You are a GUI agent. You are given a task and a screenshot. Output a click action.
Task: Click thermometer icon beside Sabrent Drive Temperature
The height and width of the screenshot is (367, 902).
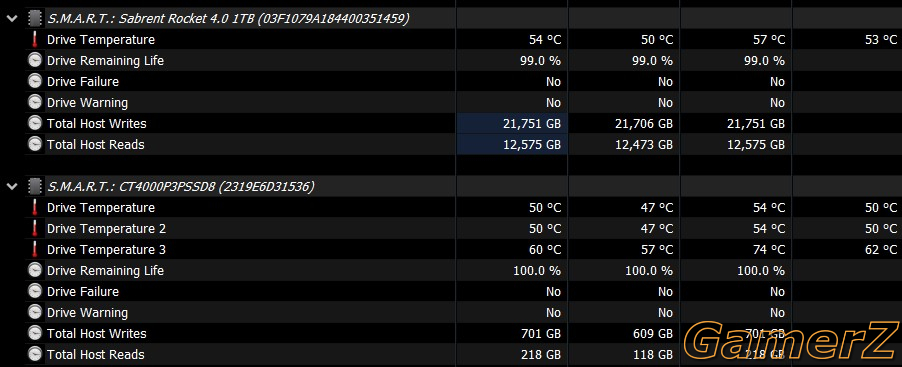click(35, 40)
